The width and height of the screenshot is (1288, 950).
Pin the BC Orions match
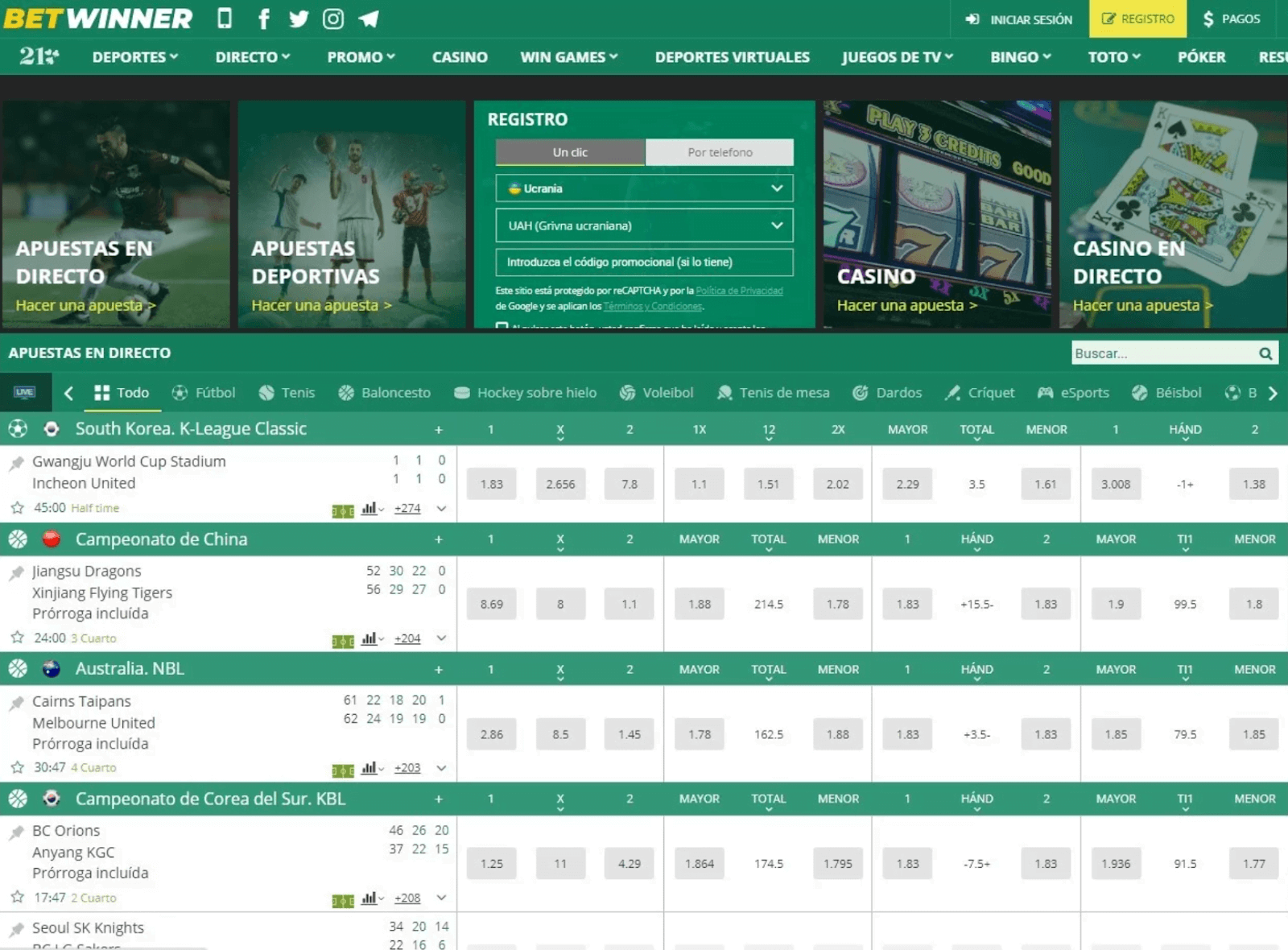[x=16, y=832]
